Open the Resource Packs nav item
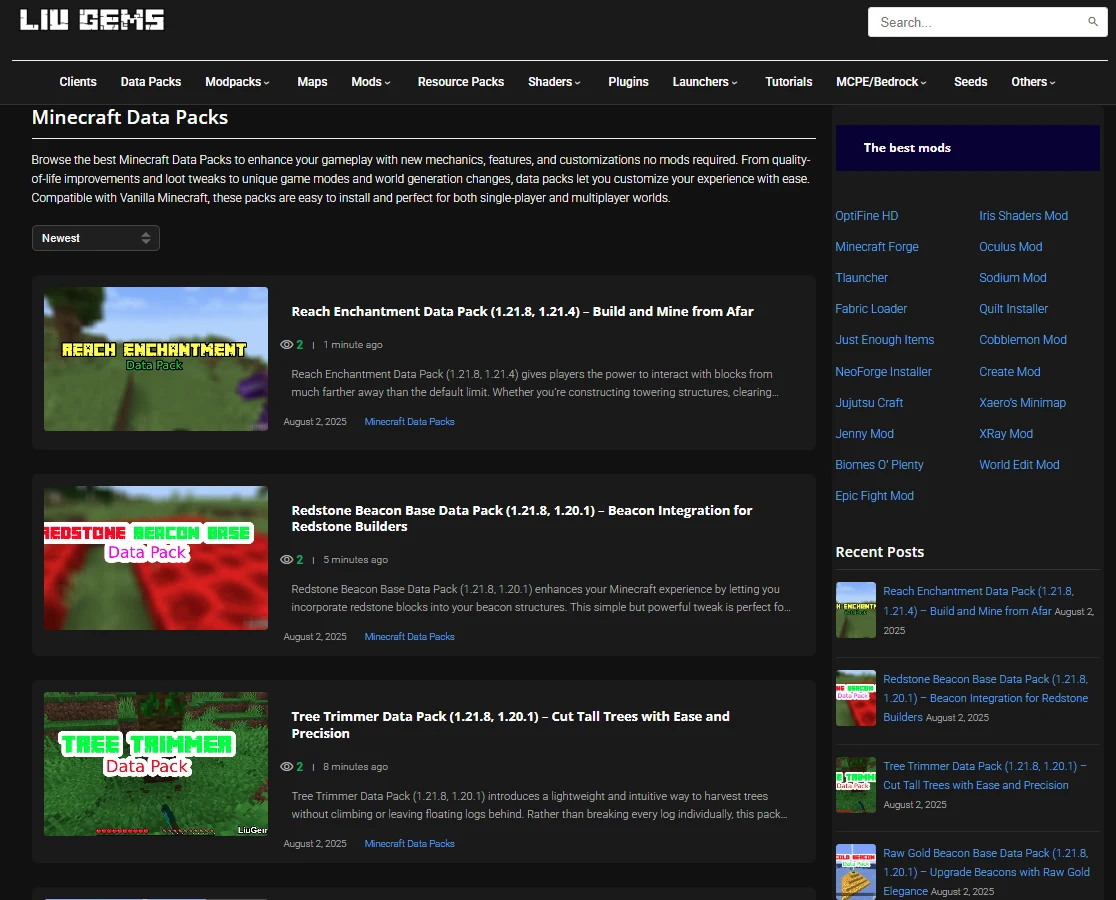1116x900 pixels. [460, 82]
